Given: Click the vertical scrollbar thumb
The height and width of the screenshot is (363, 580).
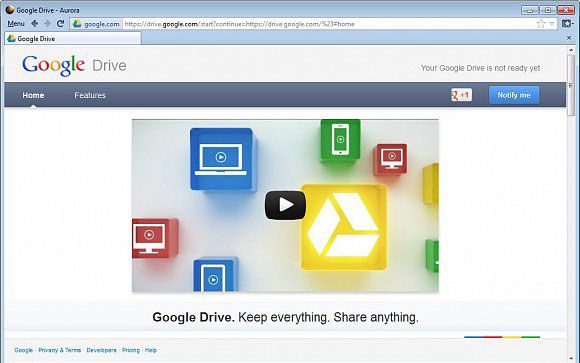Looking at the screenshot, I should [x=571, y=85].
